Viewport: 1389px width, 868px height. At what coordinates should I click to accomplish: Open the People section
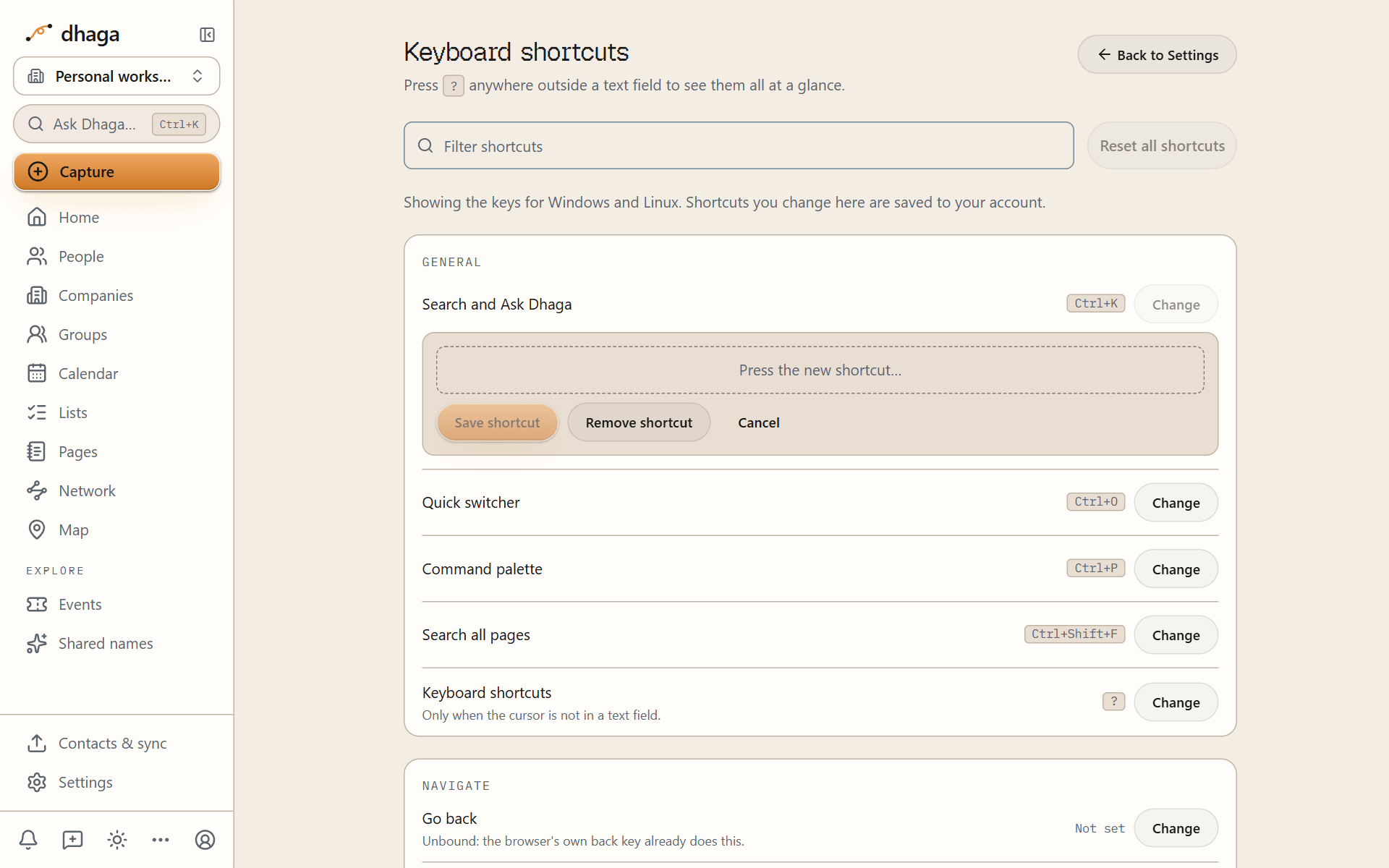pyautogui.click(x=116, y=256)
